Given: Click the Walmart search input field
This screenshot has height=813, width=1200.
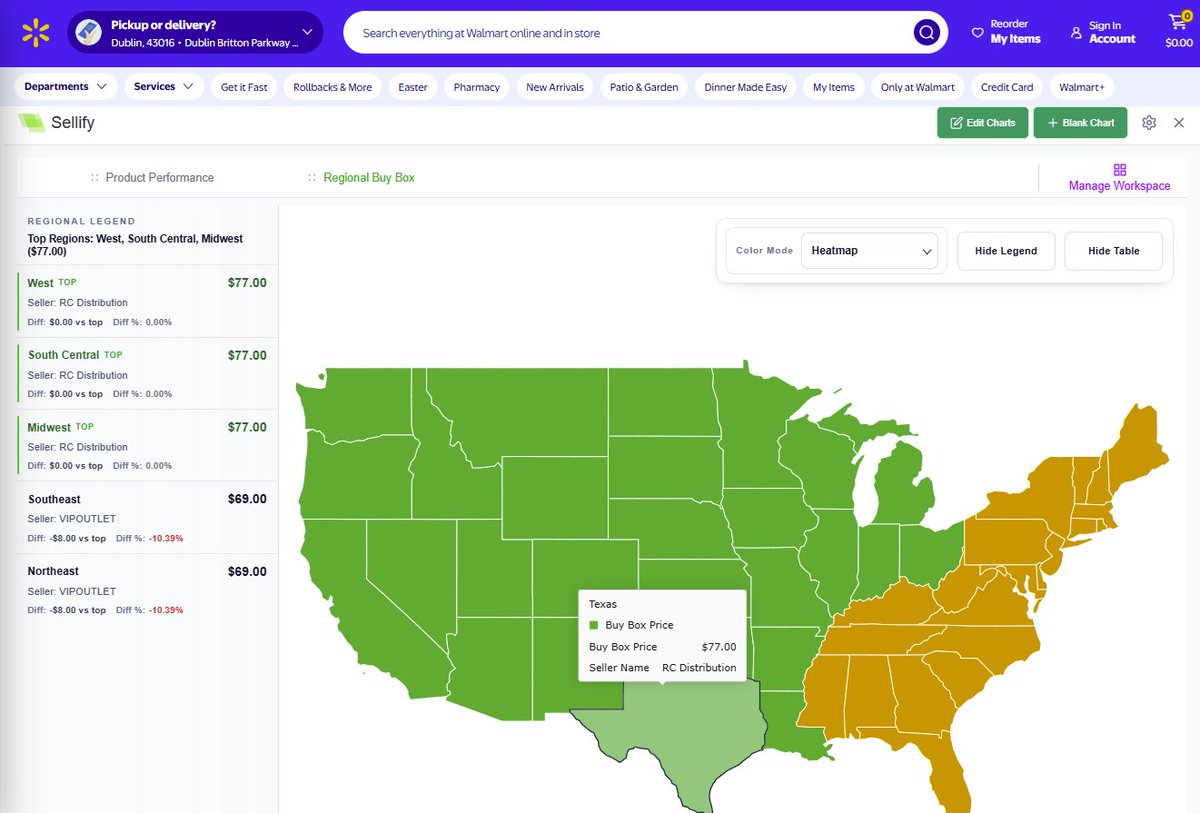Looking at the screenshot, I should point(630,33).
